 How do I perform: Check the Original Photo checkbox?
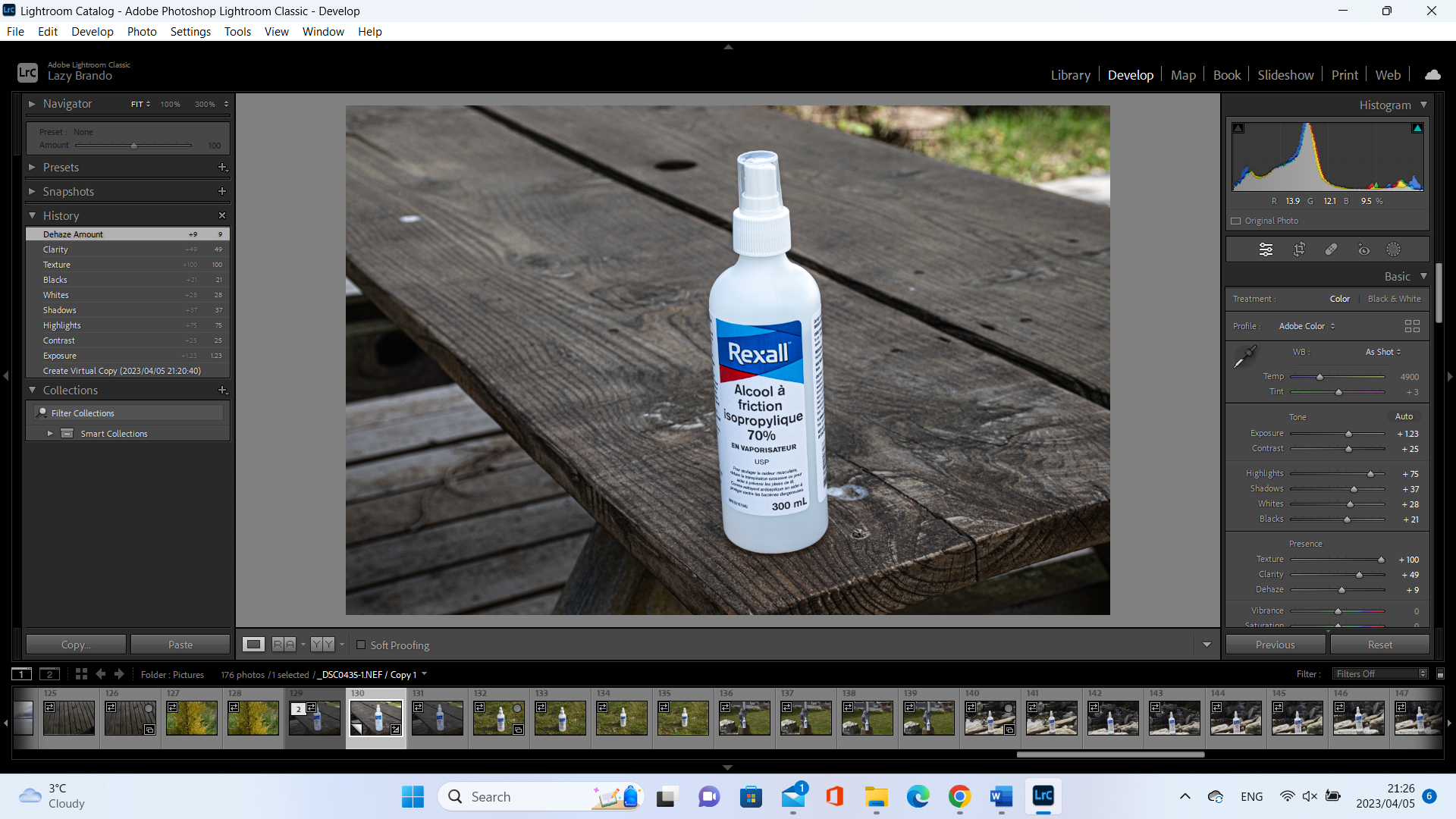click(1236, 221)
